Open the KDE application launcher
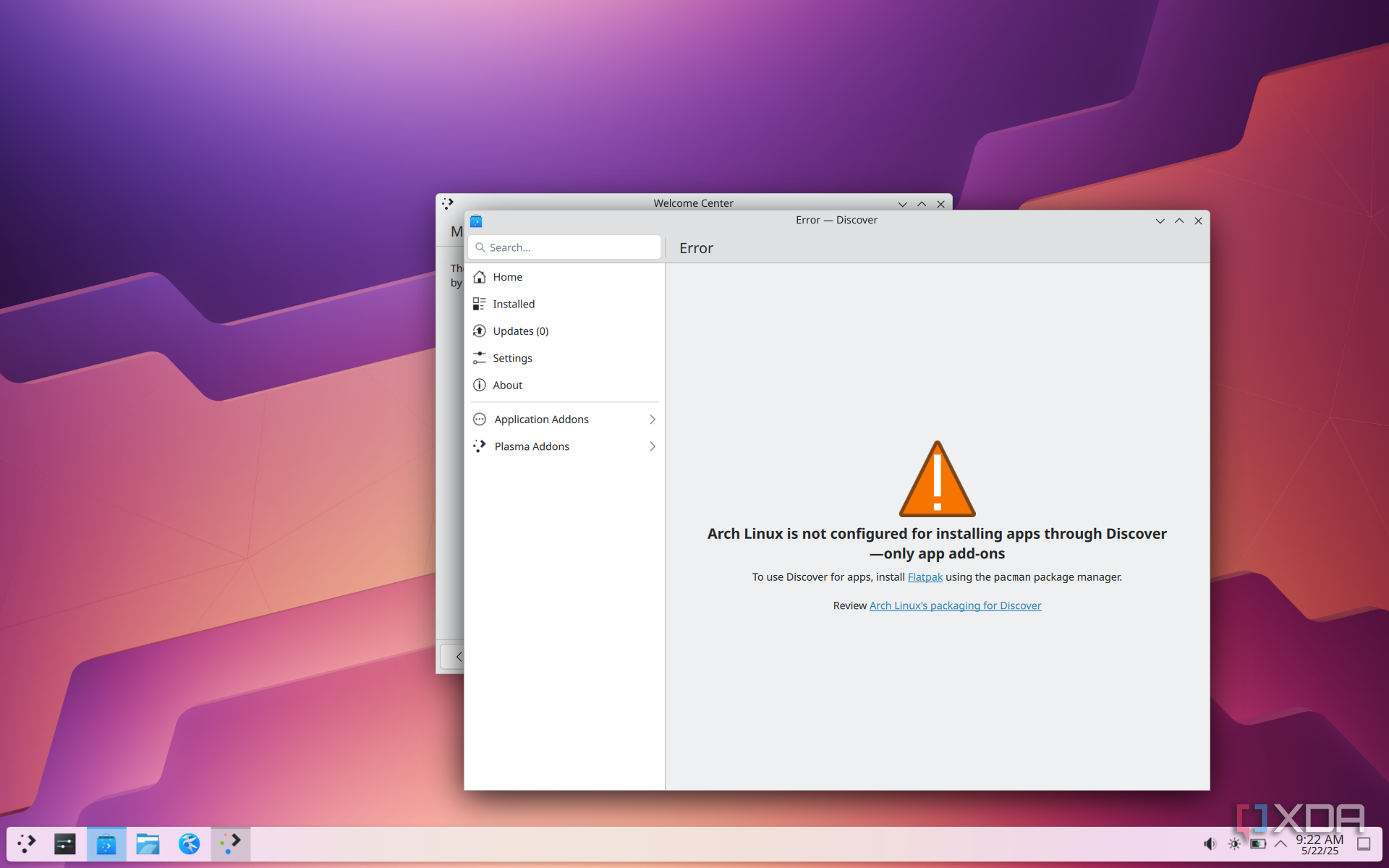The height and width of the screenshot is (868, 1389). tap(27, 843)
